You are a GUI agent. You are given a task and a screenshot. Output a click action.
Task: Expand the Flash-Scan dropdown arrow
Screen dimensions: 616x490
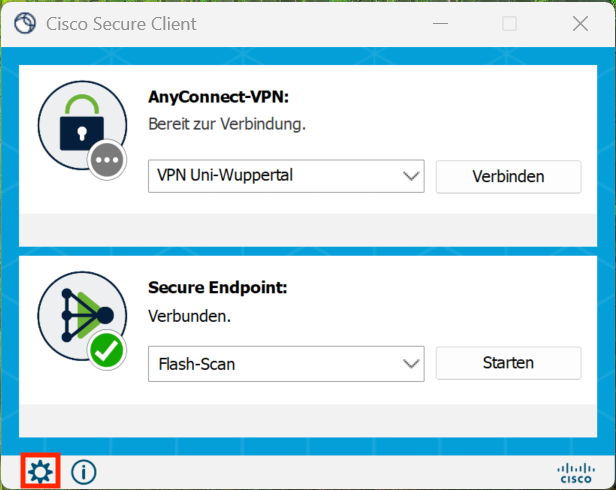(x=411, y=364)
